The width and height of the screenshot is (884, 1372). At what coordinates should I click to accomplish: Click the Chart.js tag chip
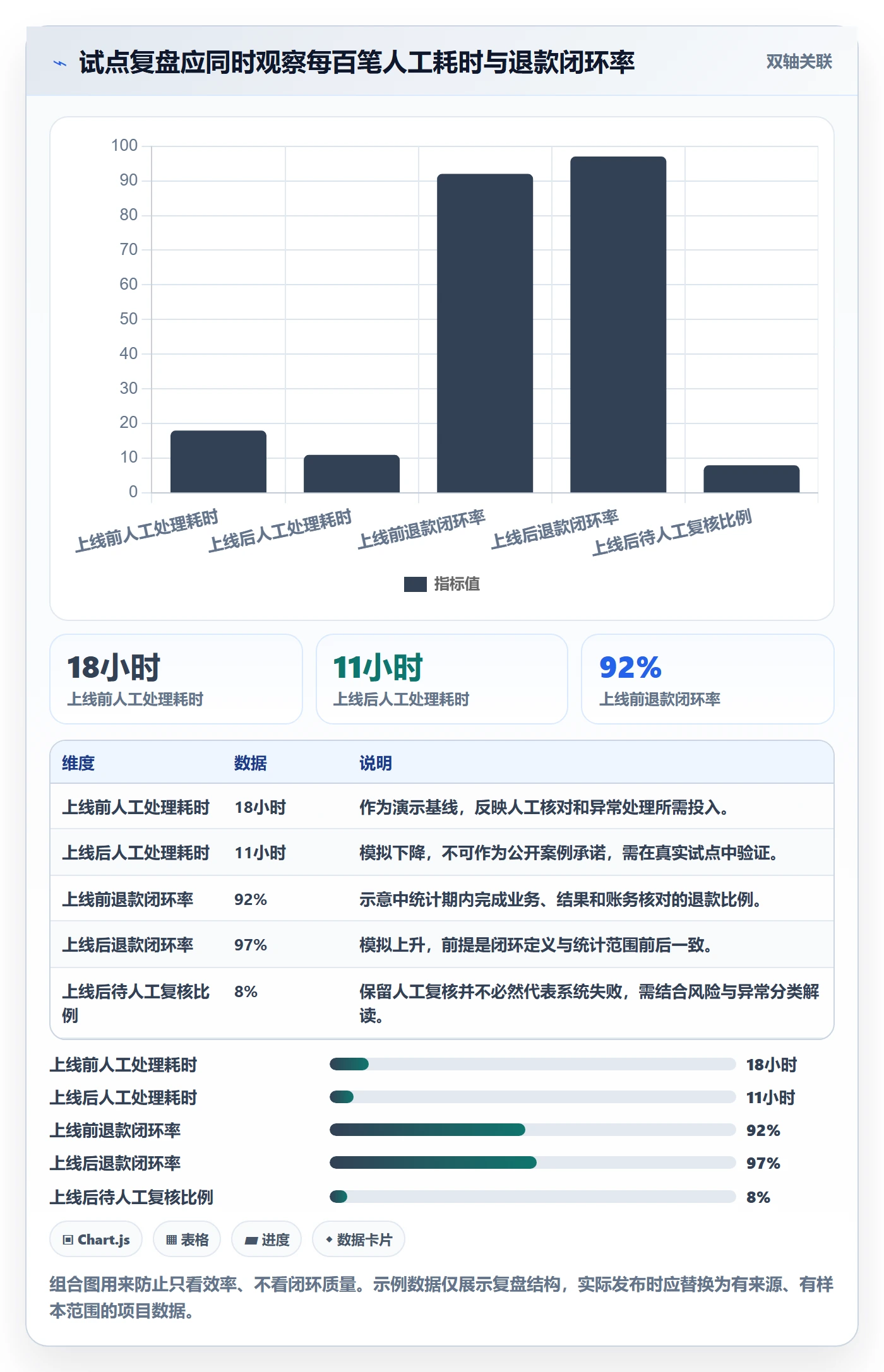96,1239
